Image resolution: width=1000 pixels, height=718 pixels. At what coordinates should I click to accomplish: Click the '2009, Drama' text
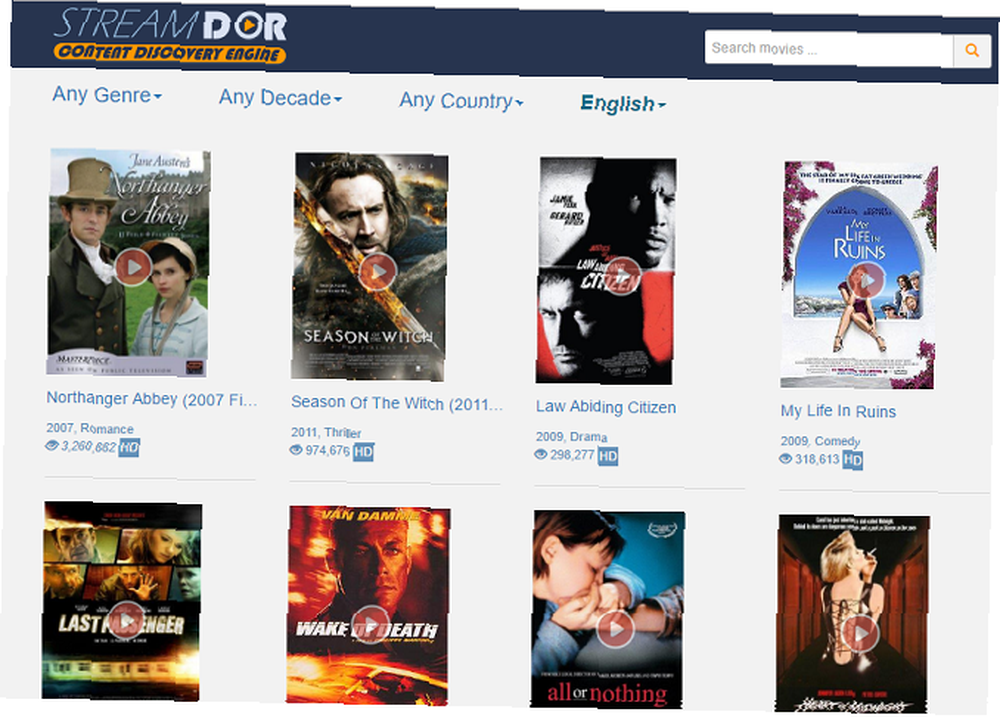coord(571,437)
